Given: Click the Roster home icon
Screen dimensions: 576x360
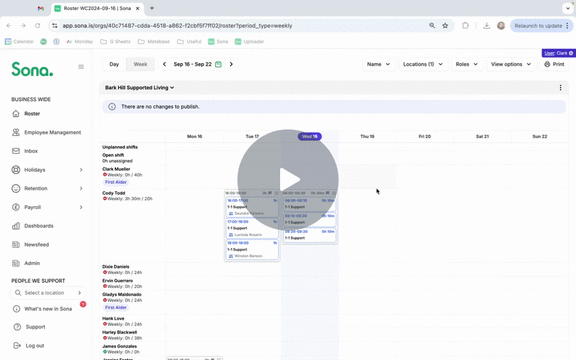Looking at the screenshot, I should (x=16, y=114).
